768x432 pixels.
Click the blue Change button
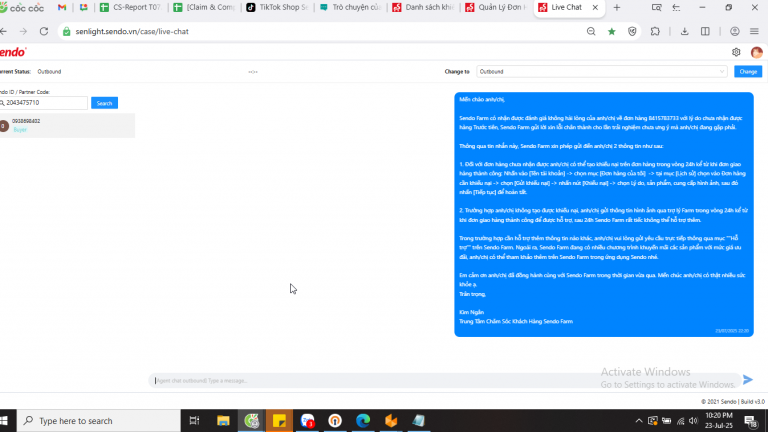coord(748,72)
